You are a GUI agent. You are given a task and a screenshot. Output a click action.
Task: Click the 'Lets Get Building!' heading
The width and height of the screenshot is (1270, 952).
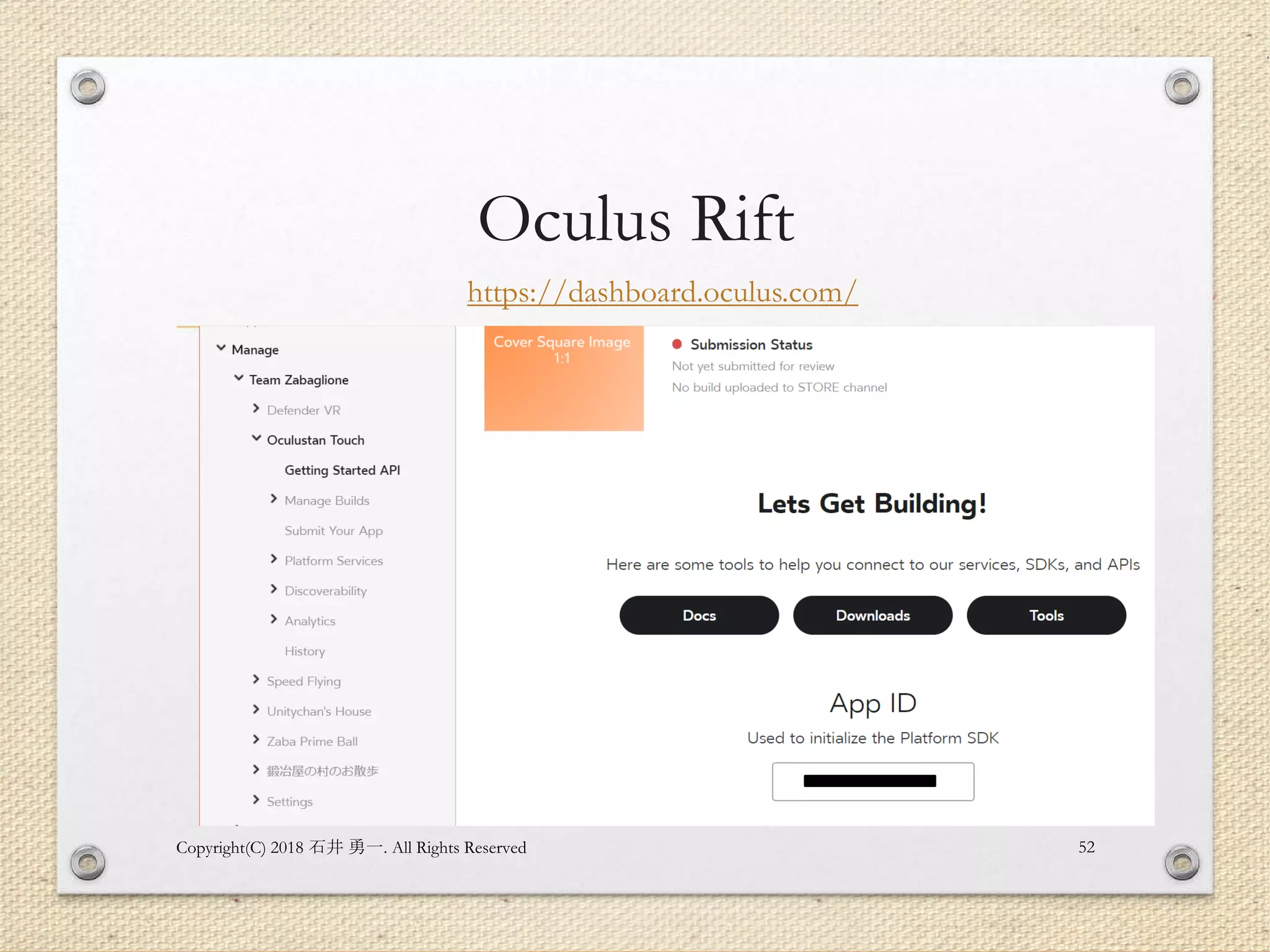pos(872,504)
